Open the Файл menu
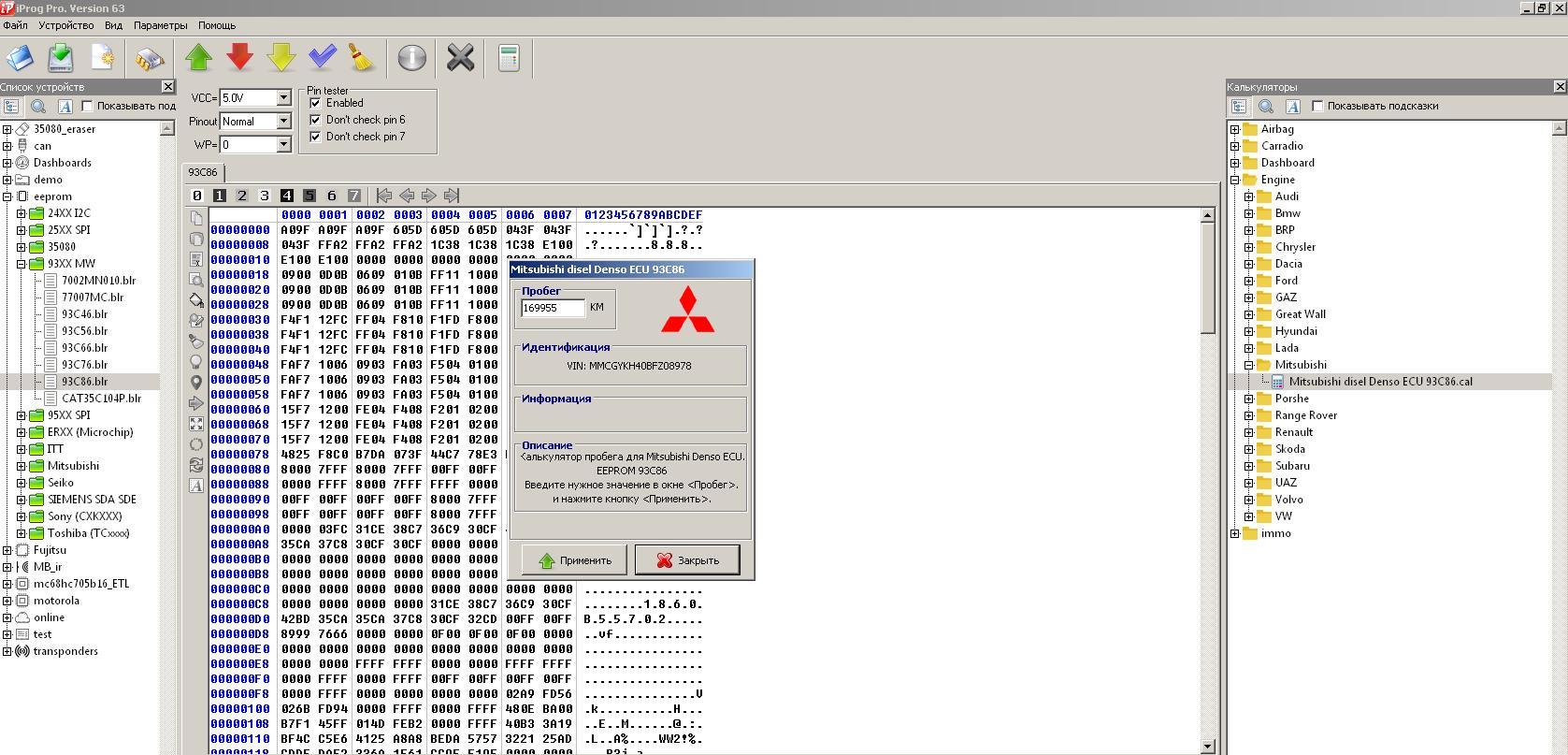 tap(15, 25)
